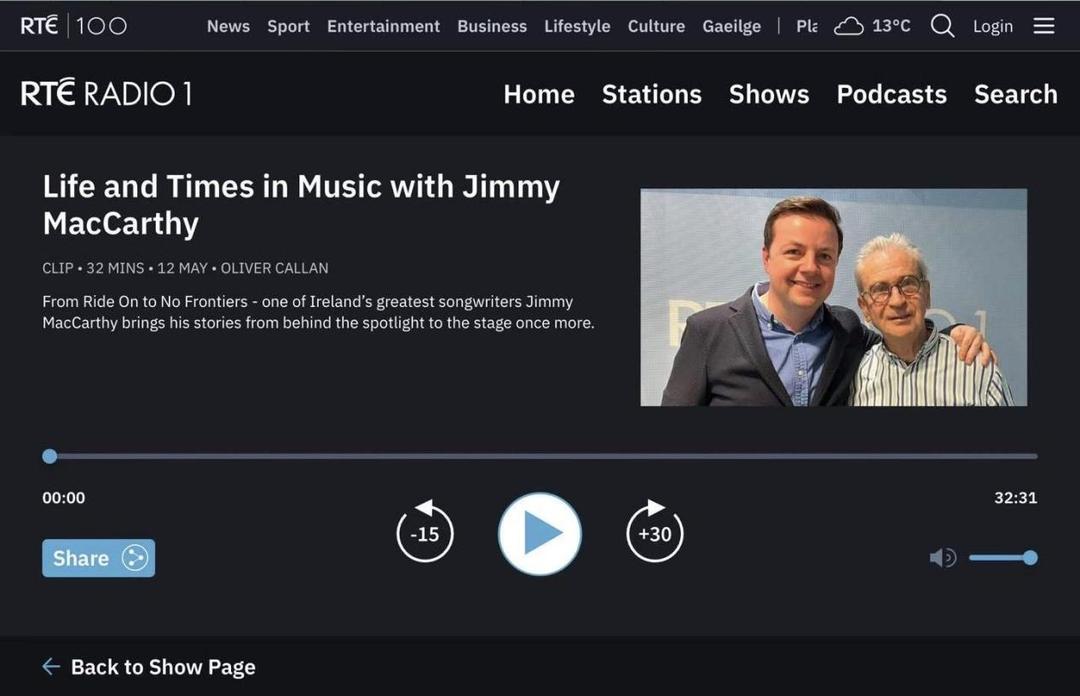
Task: Skip forward 30 seconds
Action: click(654, 531)
